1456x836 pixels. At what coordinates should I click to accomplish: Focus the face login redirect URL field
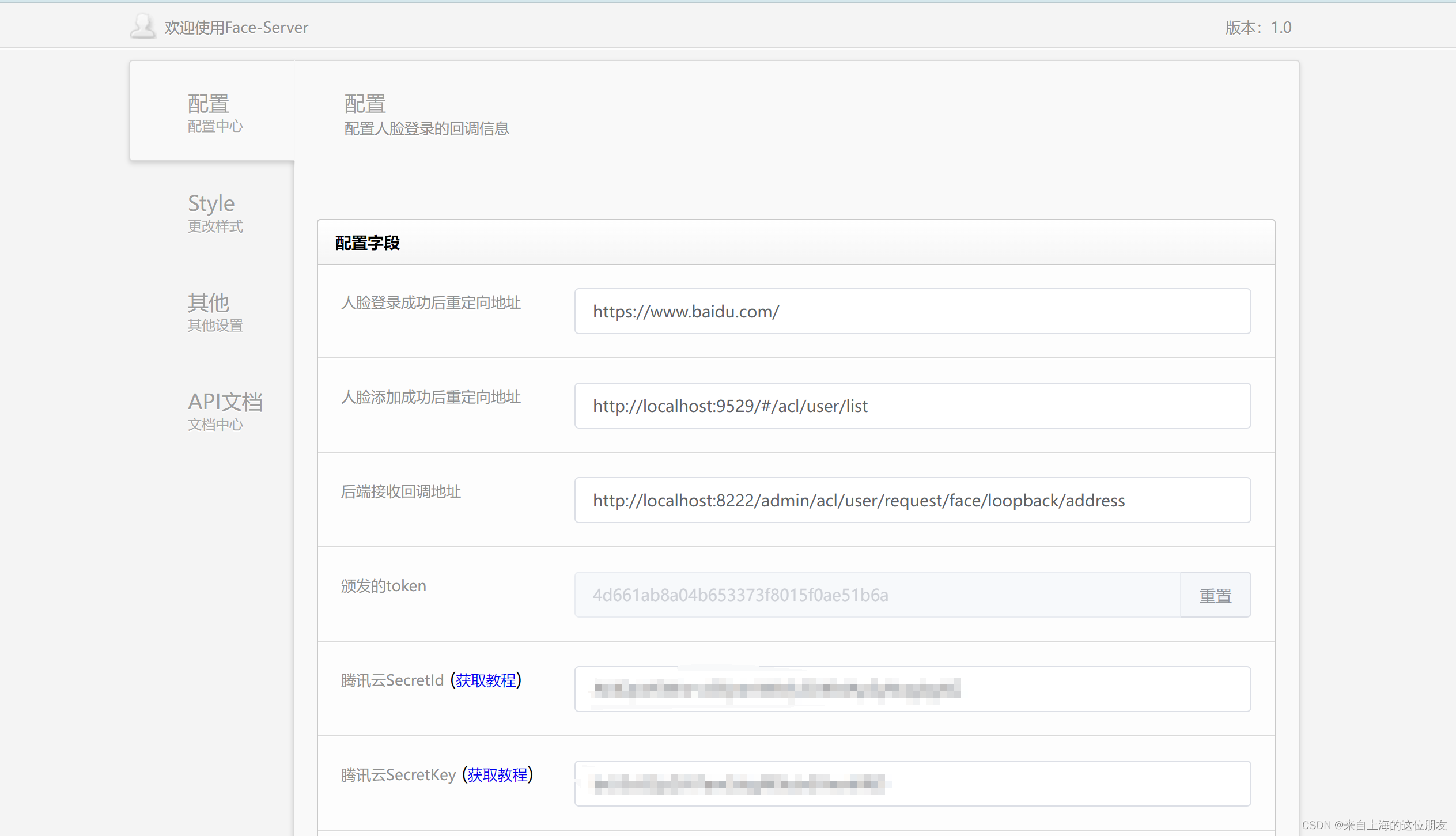point(912,312)
